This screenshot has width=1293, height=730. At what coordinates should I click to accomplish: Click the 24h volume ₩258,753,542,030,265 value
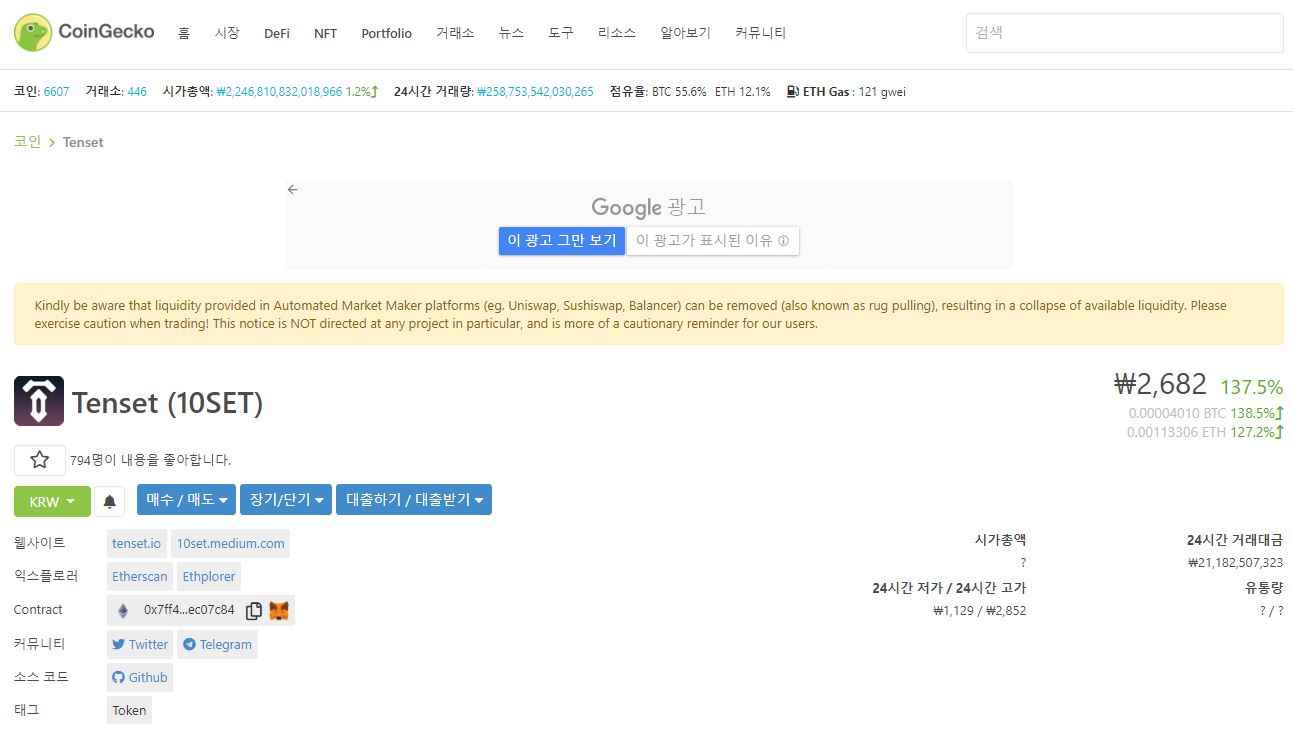coord(535,91)
